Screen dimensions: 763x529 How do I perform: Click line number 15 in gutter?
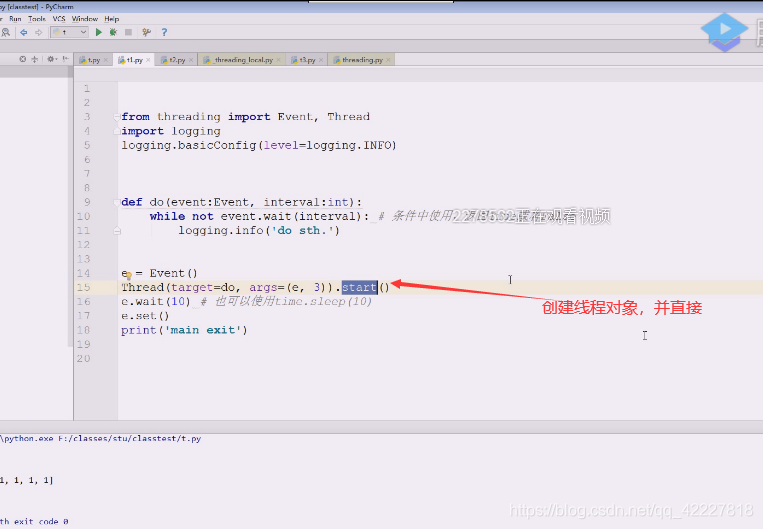(x=84, y=287)
